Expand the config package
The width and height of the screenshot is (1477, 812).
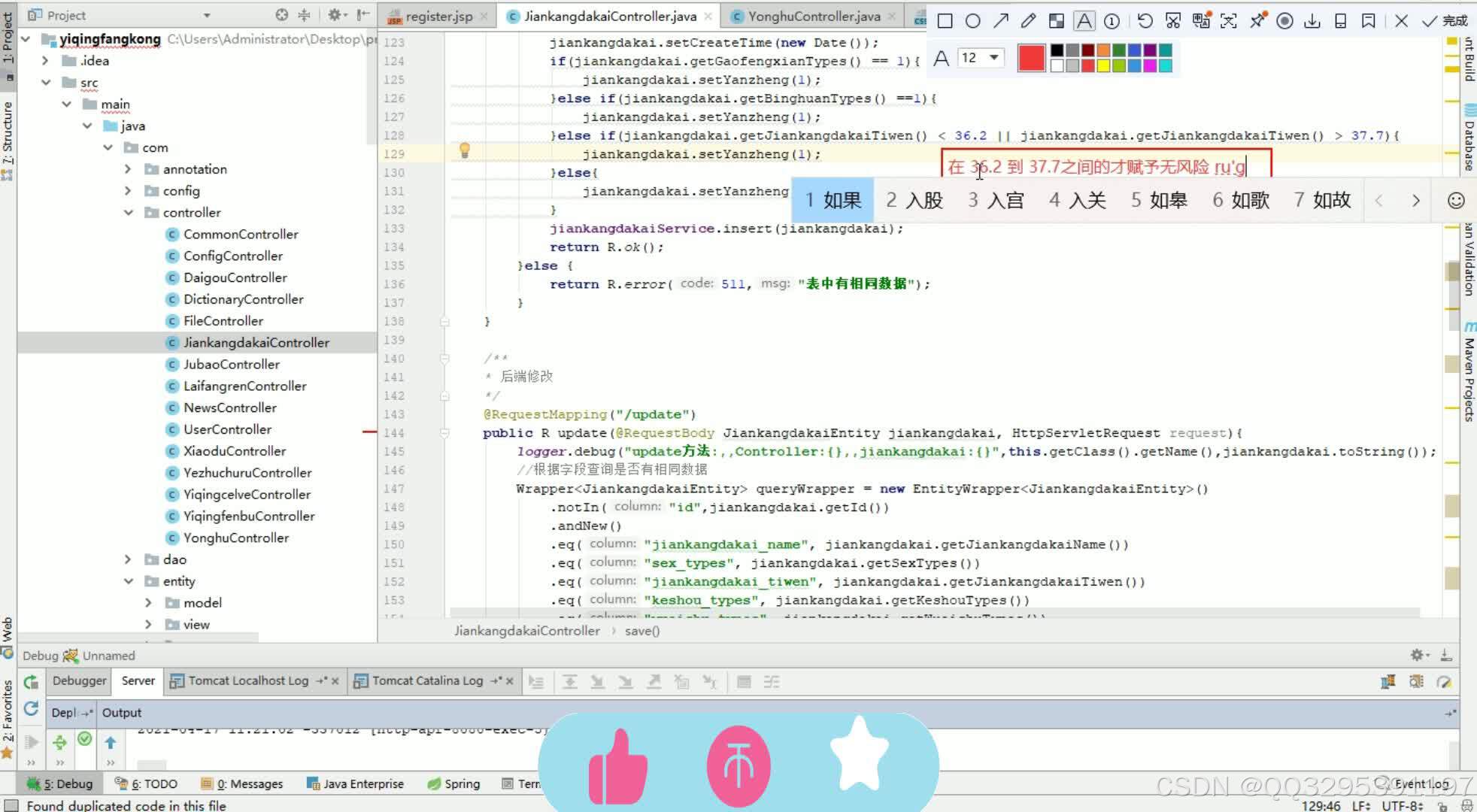click(128, 191)
